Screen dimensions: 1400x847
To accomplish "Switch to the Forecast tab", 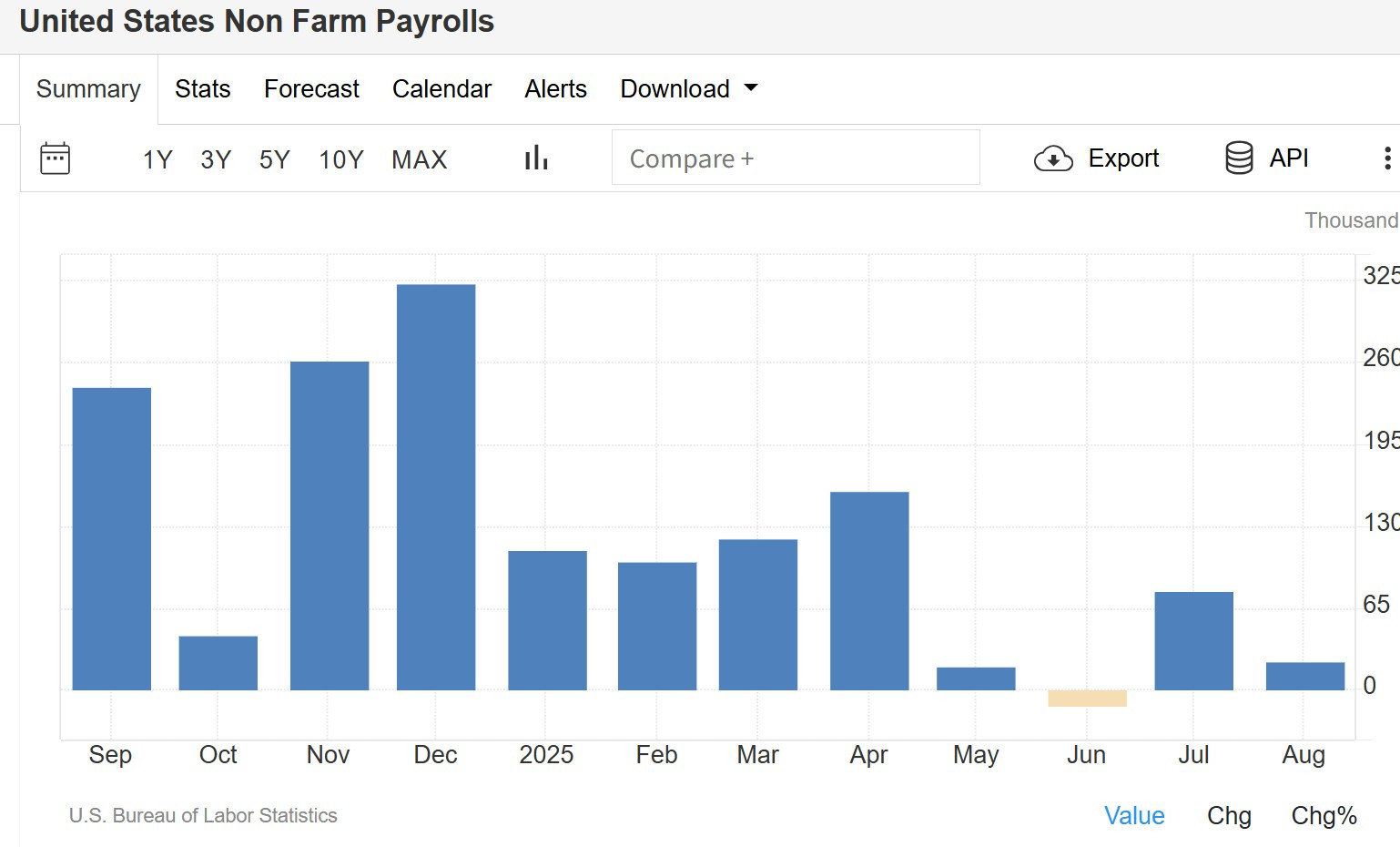I will 311,88.
